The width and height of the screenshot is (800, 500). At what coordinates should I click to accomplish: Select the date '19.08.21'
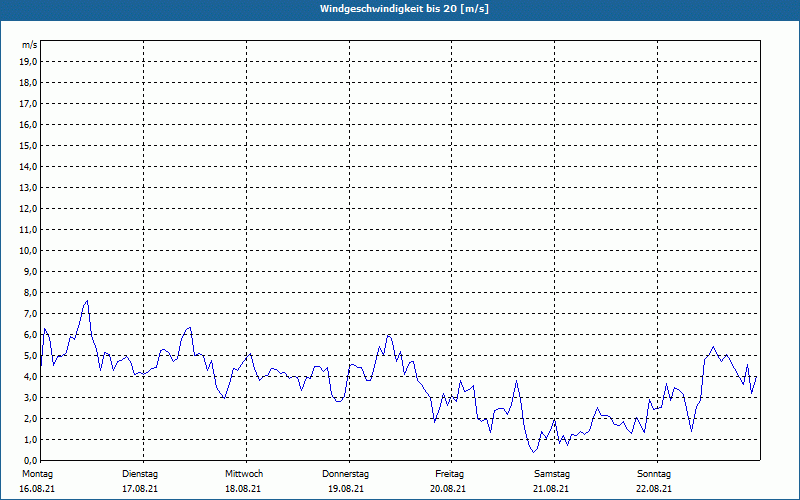[x=346, y=489]
